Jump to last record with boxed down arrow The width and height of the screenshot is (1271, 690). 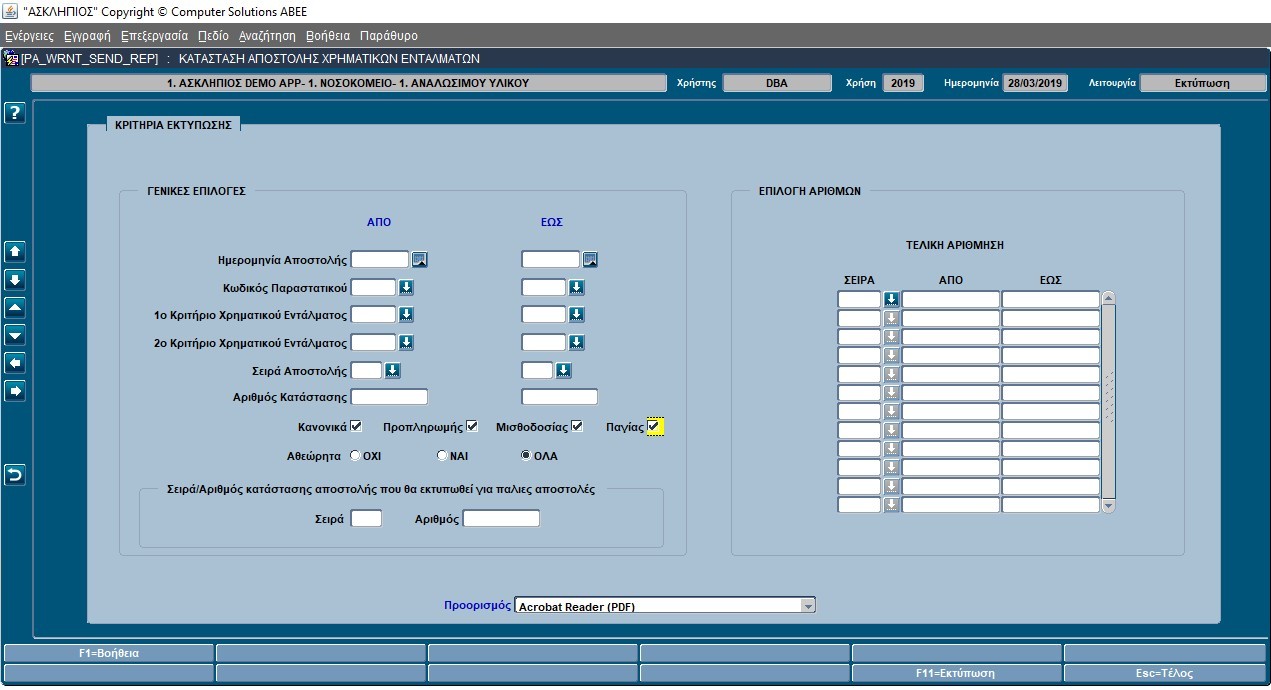15,280
